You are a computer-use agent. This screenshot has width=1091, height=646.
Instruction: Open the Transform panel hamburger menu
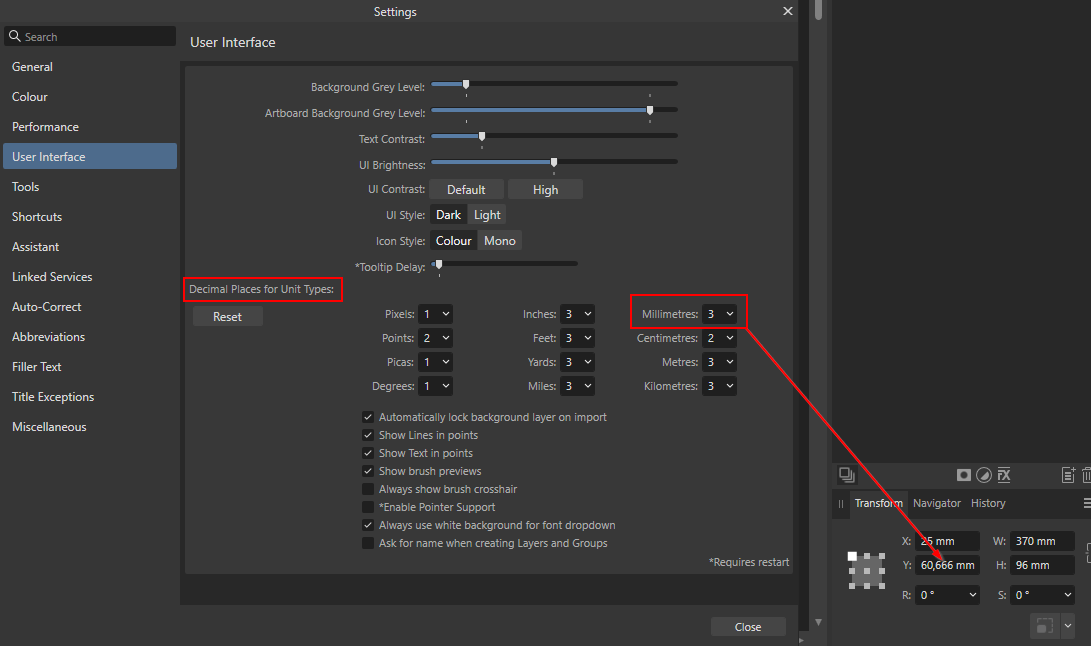click(1087, 503)
